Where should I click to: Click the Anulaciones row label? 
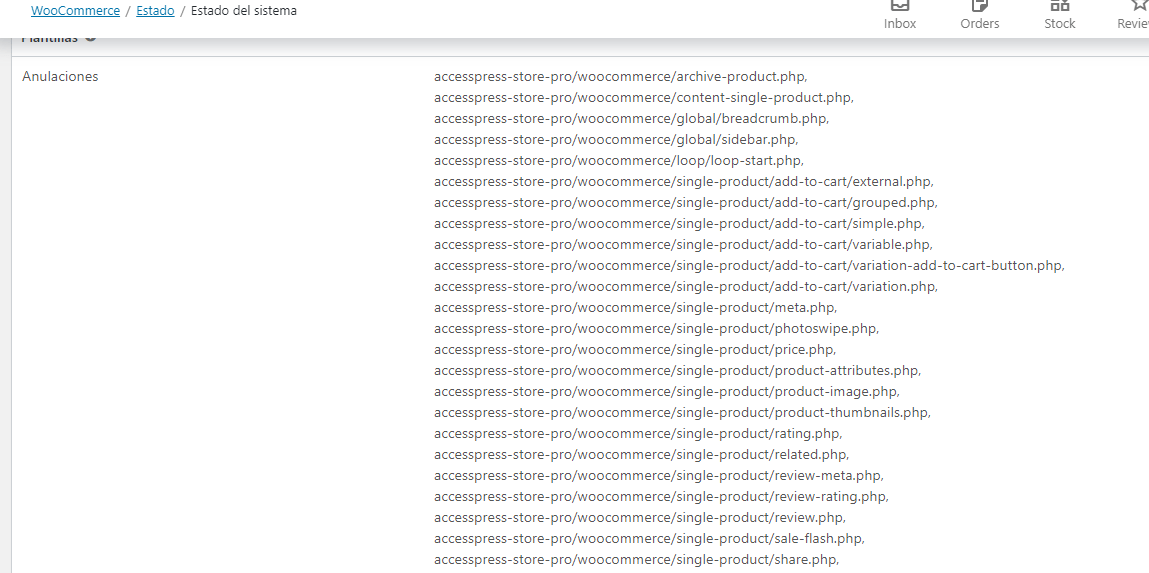coord(60,76)
